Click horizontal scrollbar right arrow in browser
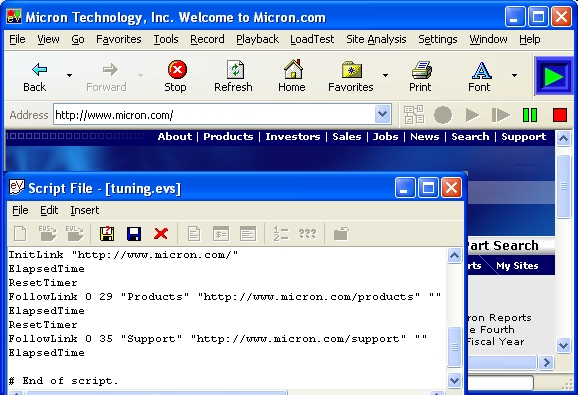The height and width of the screenshot is (395, 578). click(546, 363)
